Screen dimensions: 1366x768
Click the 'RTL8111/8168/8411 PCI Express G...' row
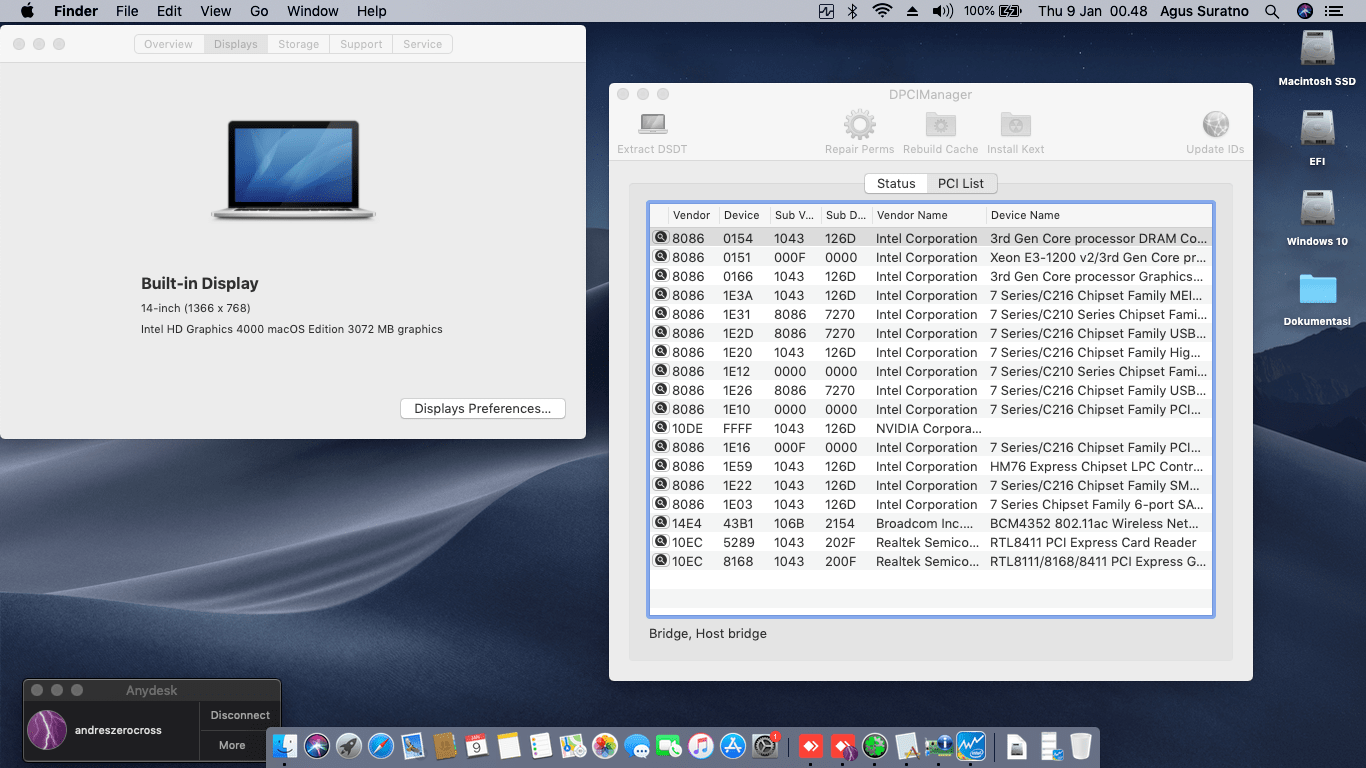(x=930, y=561)
